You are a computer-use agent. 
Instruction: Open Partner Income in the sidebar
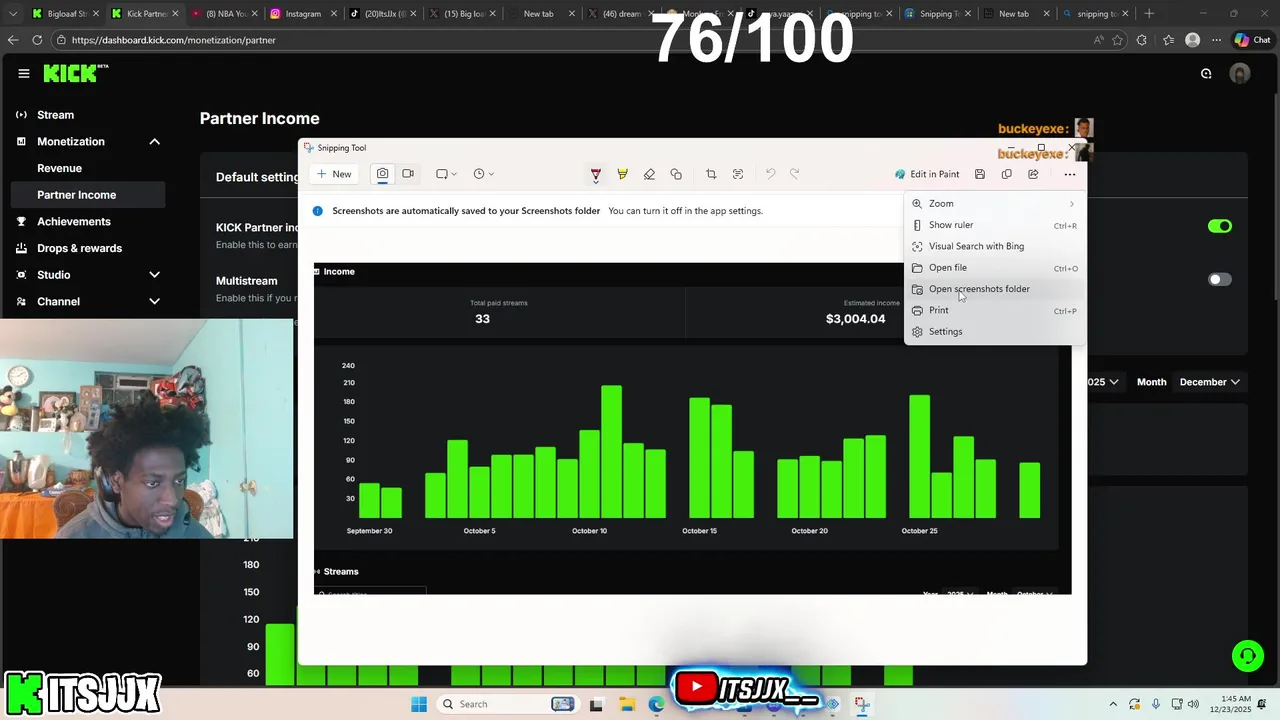(x=88, y=195)
